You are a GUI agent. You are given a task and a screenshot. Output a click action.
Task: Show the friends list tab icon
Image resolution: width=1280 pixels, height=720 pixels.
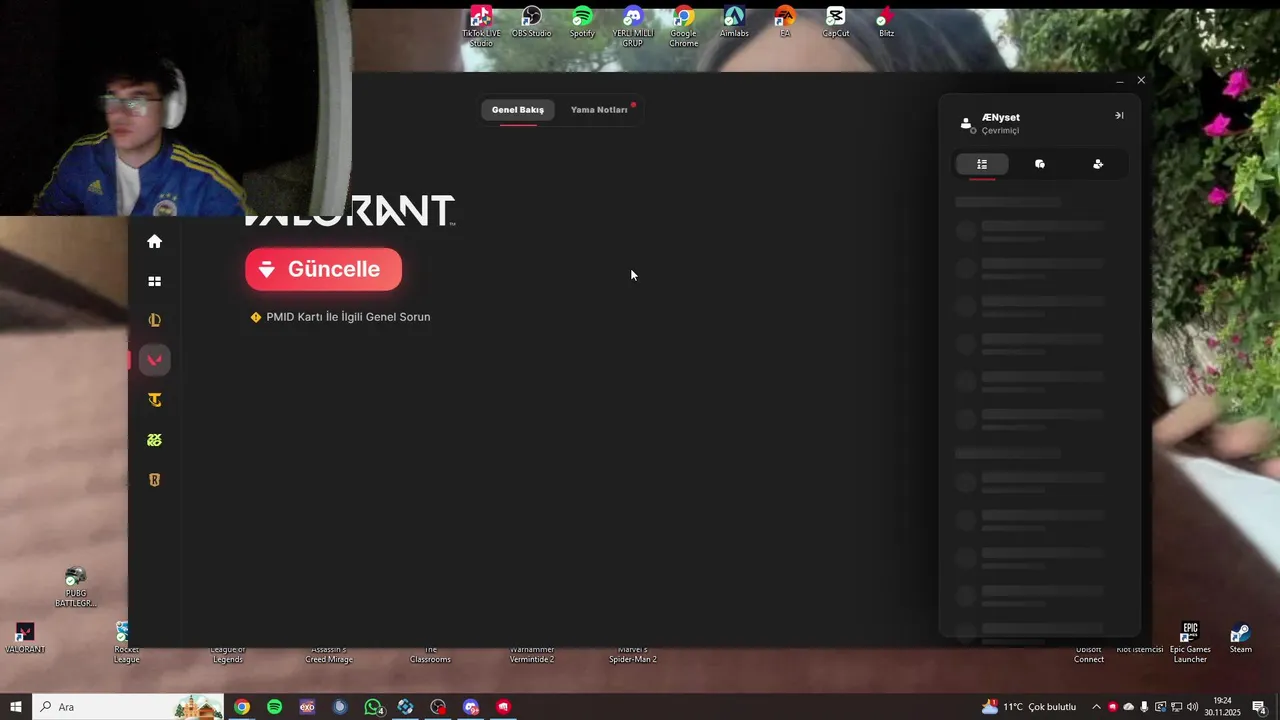point(982,164)
